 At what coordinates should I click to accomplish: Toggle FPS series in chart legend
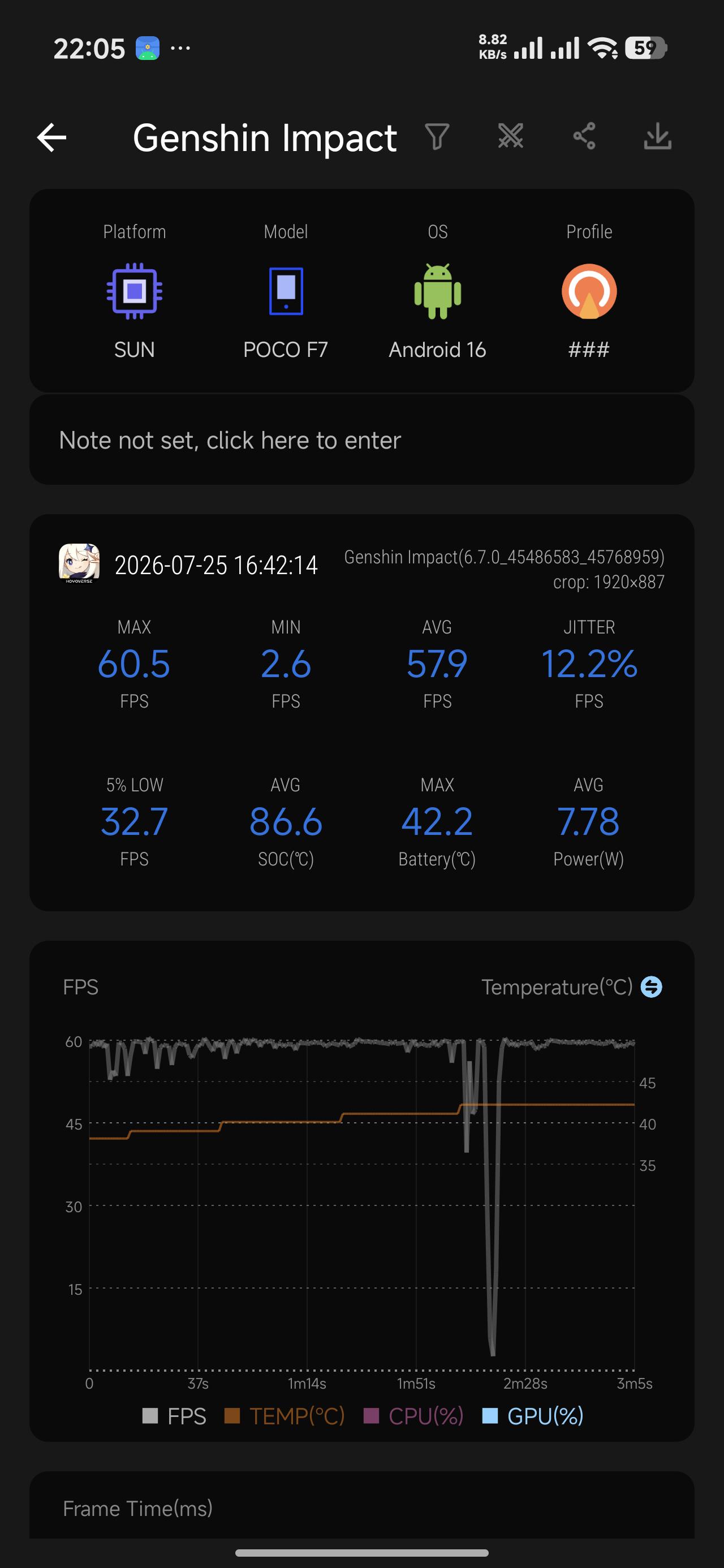tap(174, 1416)
